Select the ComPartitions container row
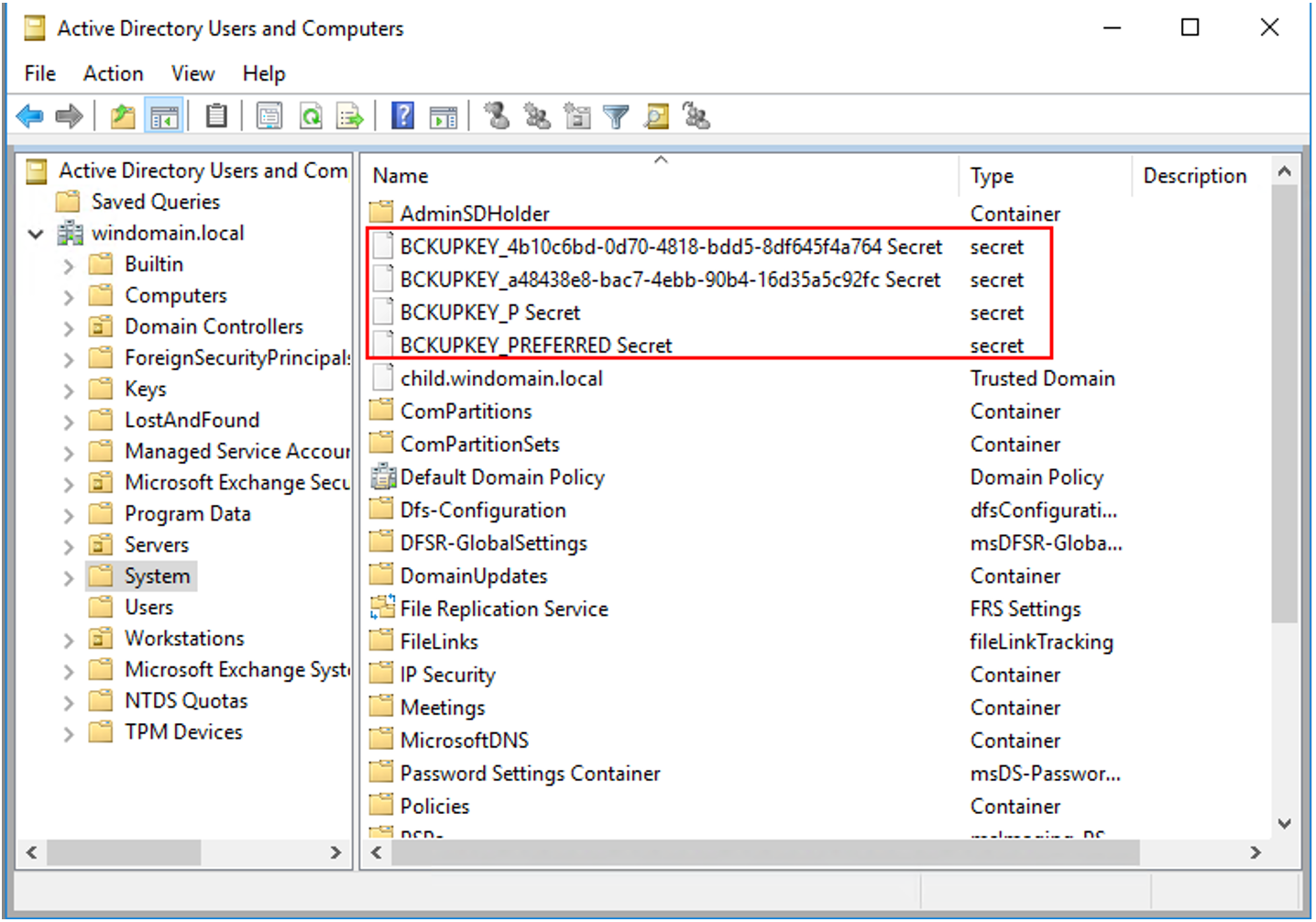The height and width of the screenshot is (922, 1316). pyautogui.click(x=466, y=412)
